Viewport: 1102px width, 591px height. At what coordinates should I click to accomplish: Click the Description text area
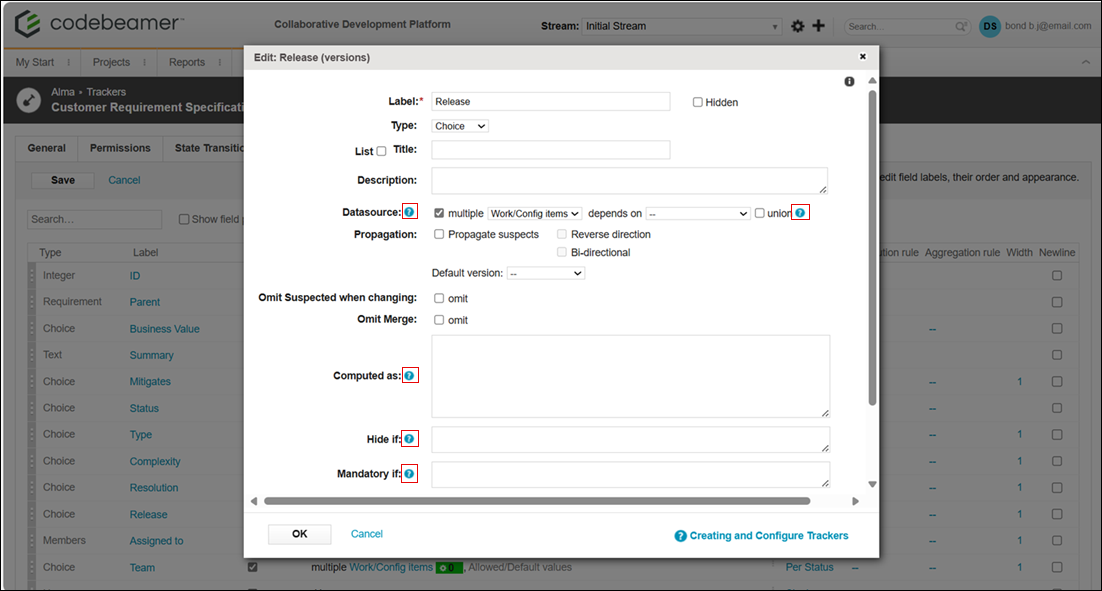click(x=630, y=181)
